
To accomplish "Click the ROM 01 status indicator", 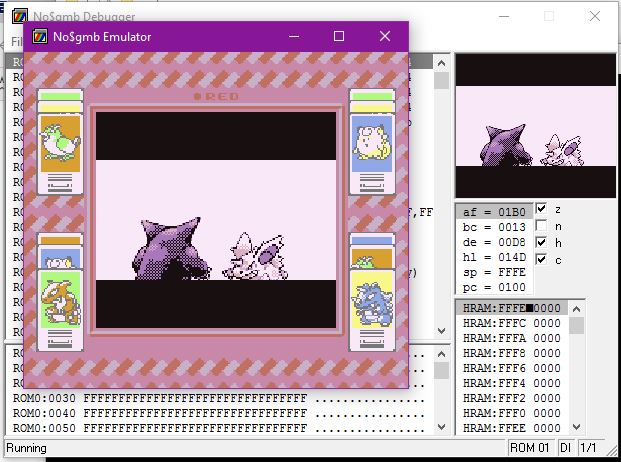I will [530, 448].
